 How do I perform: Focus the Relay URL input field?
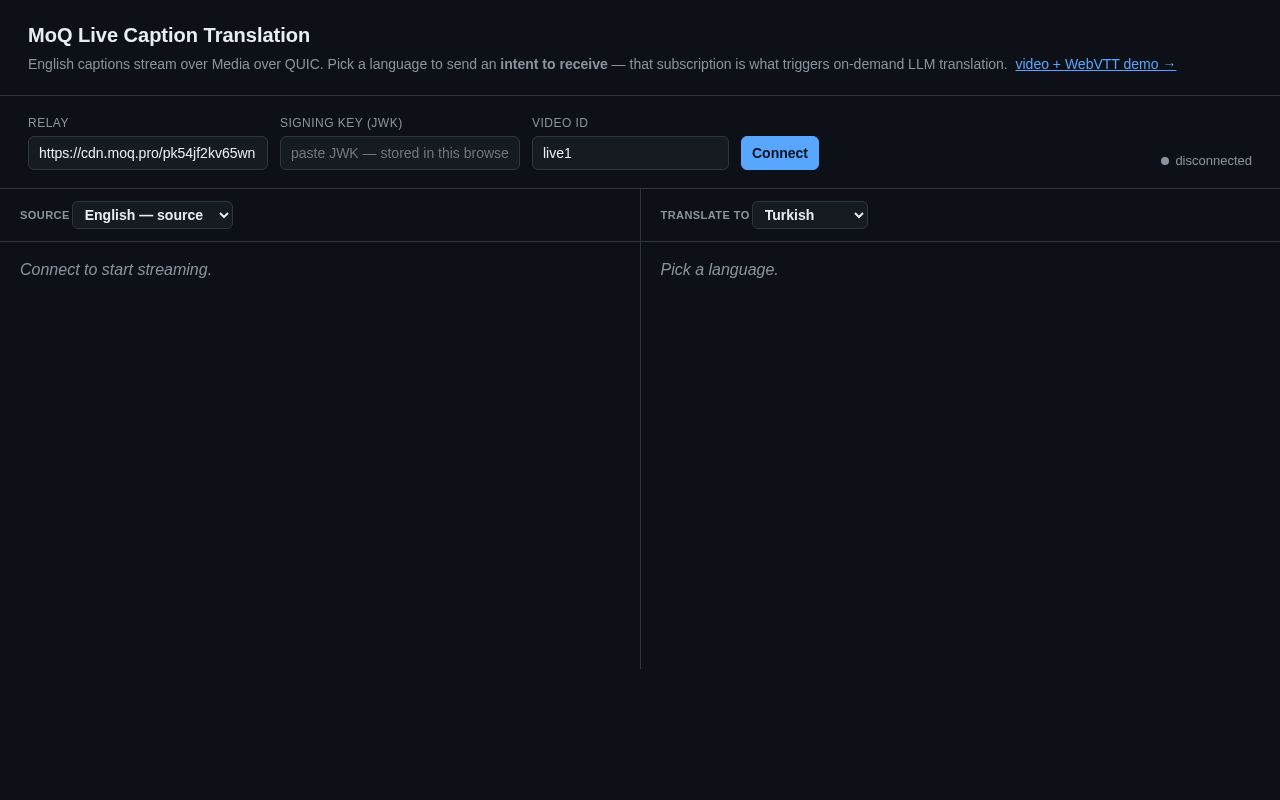pyautogui.click(x=148, y=153)
